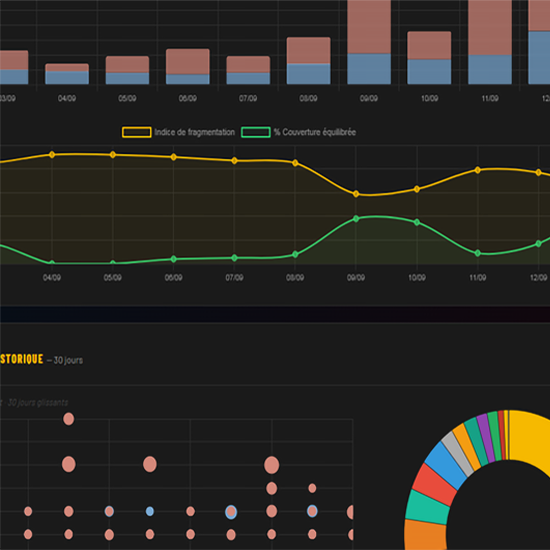The height and width of the screenshot is (550, 550).
Task: Click the solid blue bubble in bubble chart
Action: pyautogui.click(x=150, y=511)
